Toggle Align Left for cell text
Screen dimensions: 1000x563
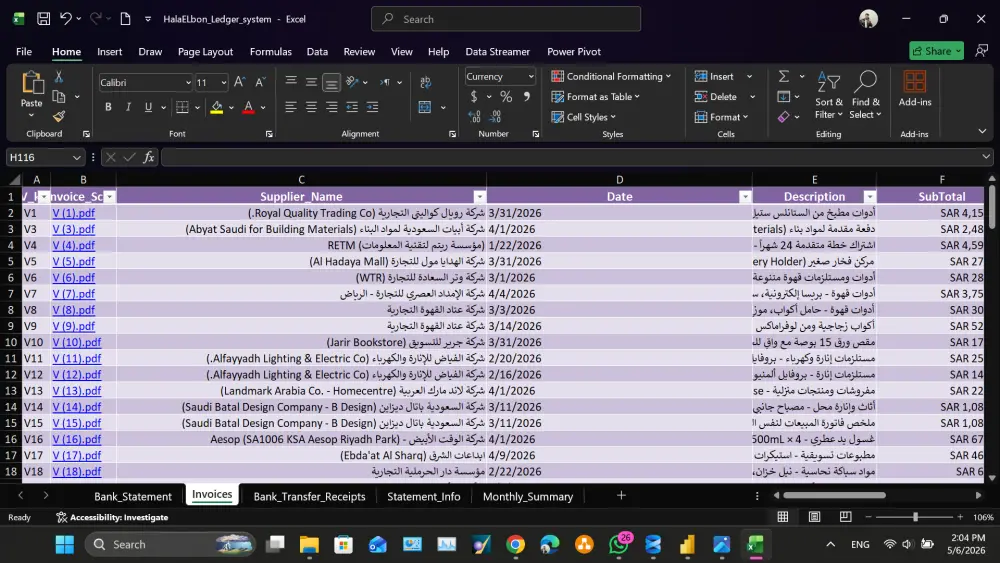coord(291,107)
